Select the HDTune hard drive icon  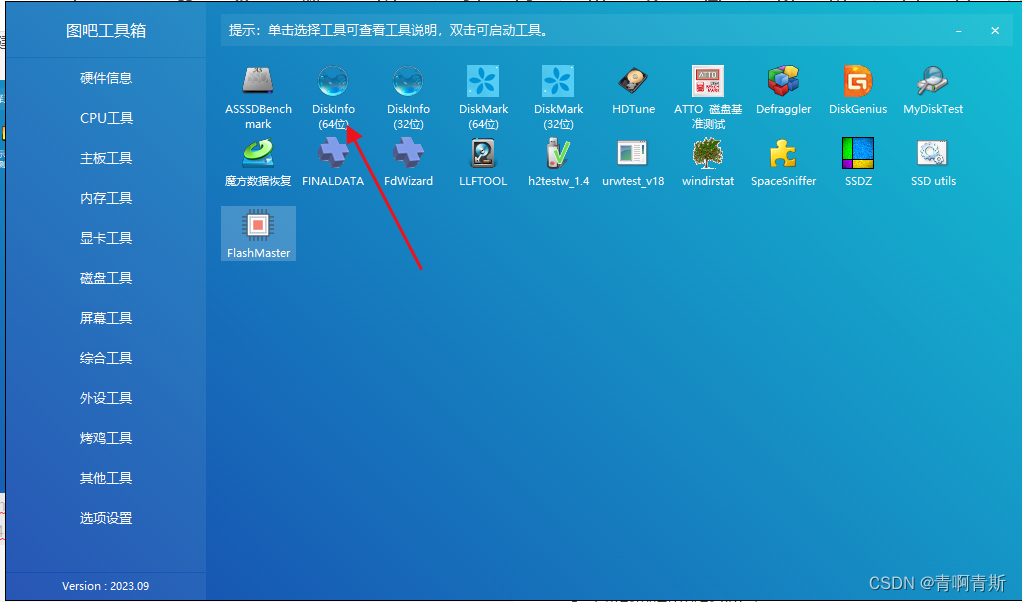(633, 81)
